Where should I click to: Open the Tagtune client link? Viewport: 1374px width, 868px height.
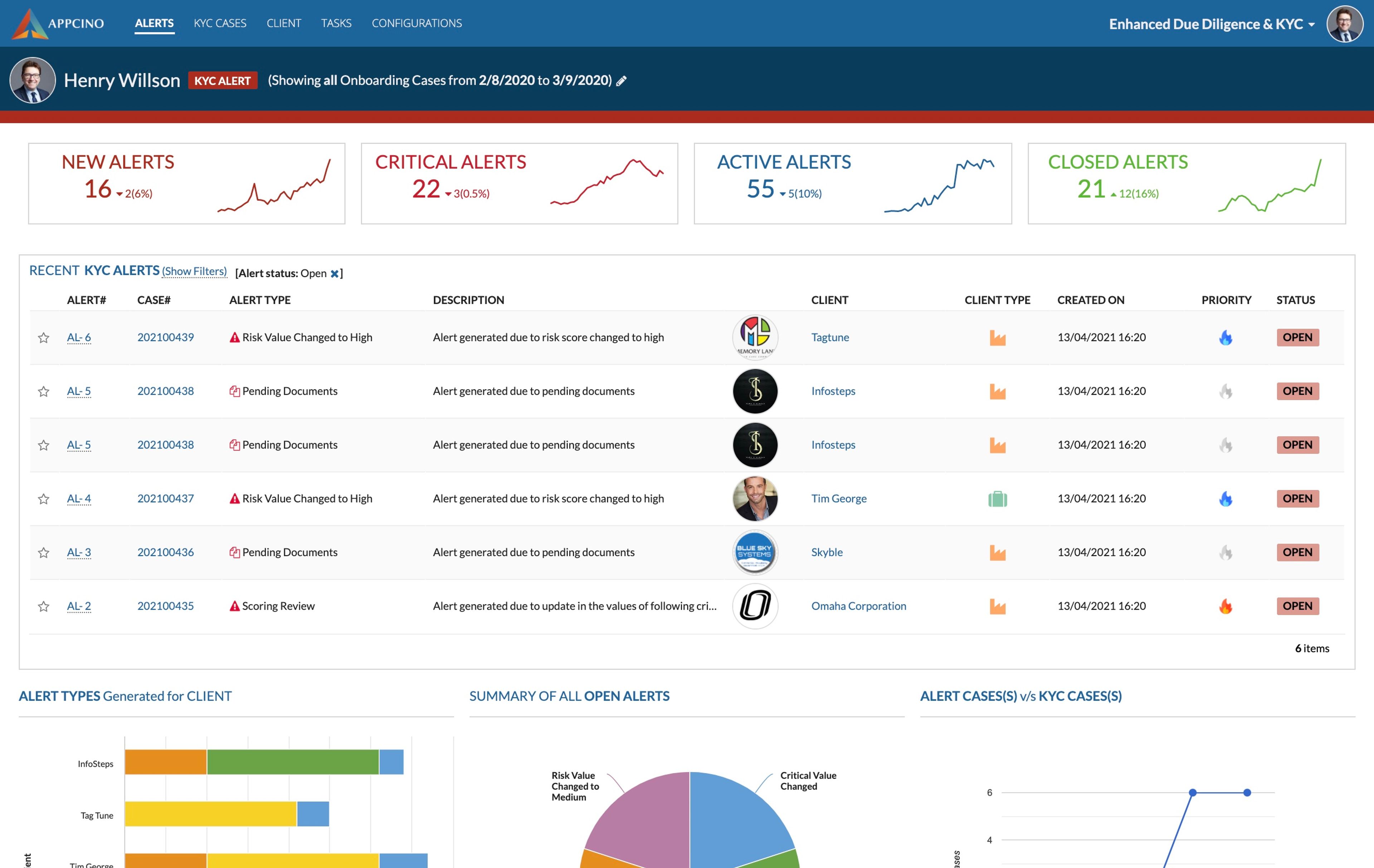830,337
